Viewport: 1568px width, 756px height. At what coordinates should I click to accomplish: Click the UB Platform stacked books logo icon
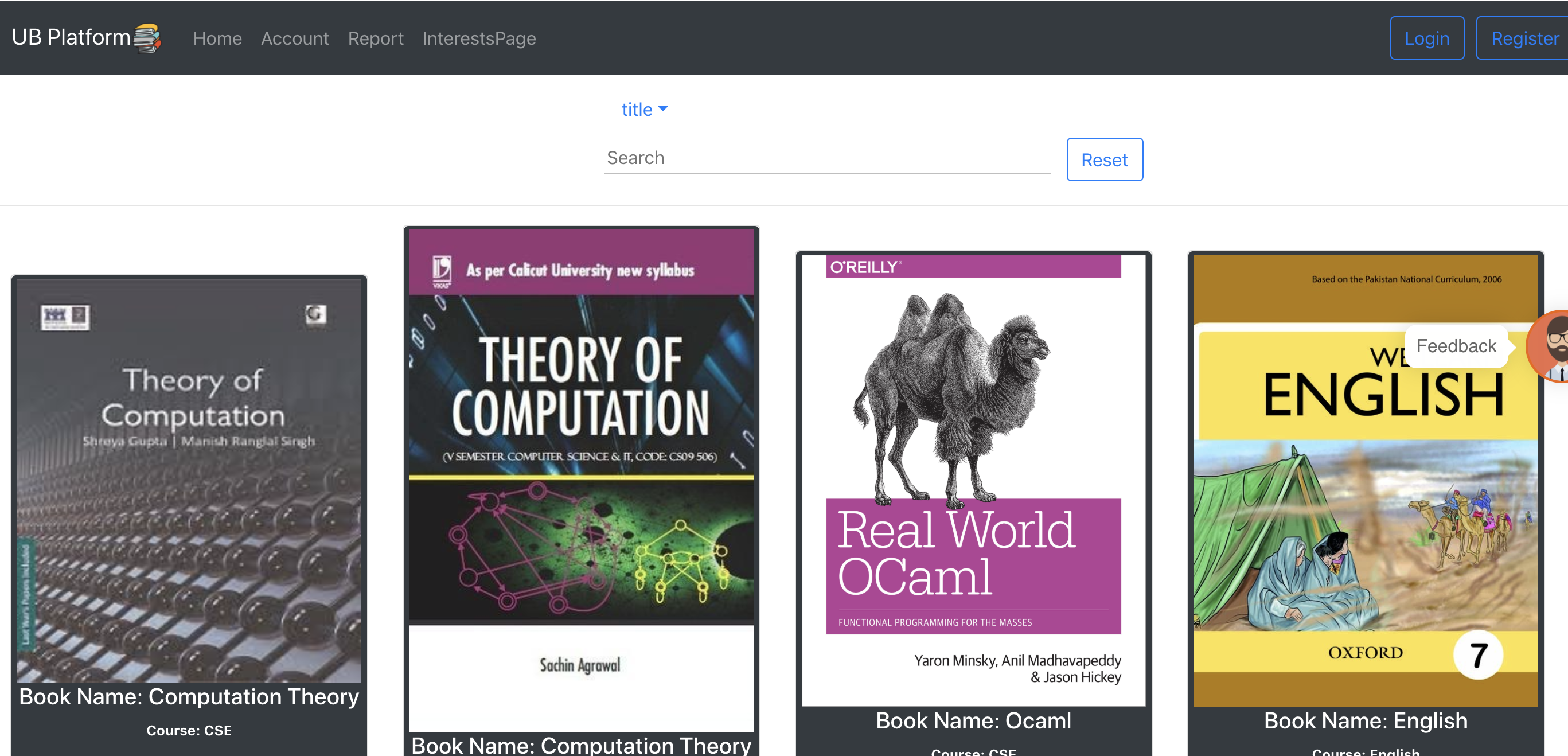147,38
